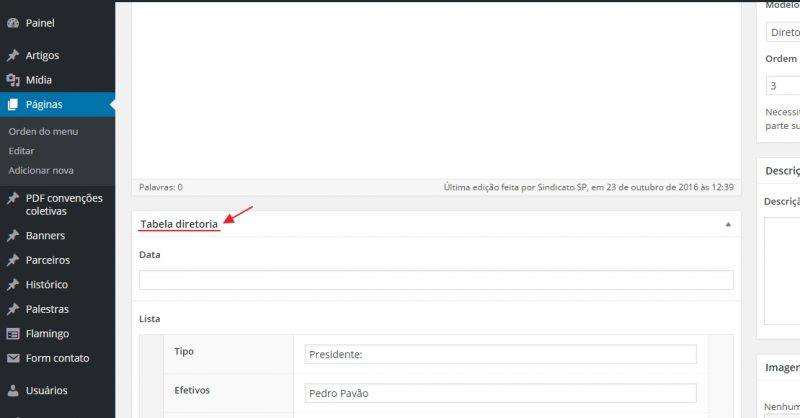The height and width of the screenshot is (418, 800).
Task: Click the Artigos pin icon
Action: [13, 56]
